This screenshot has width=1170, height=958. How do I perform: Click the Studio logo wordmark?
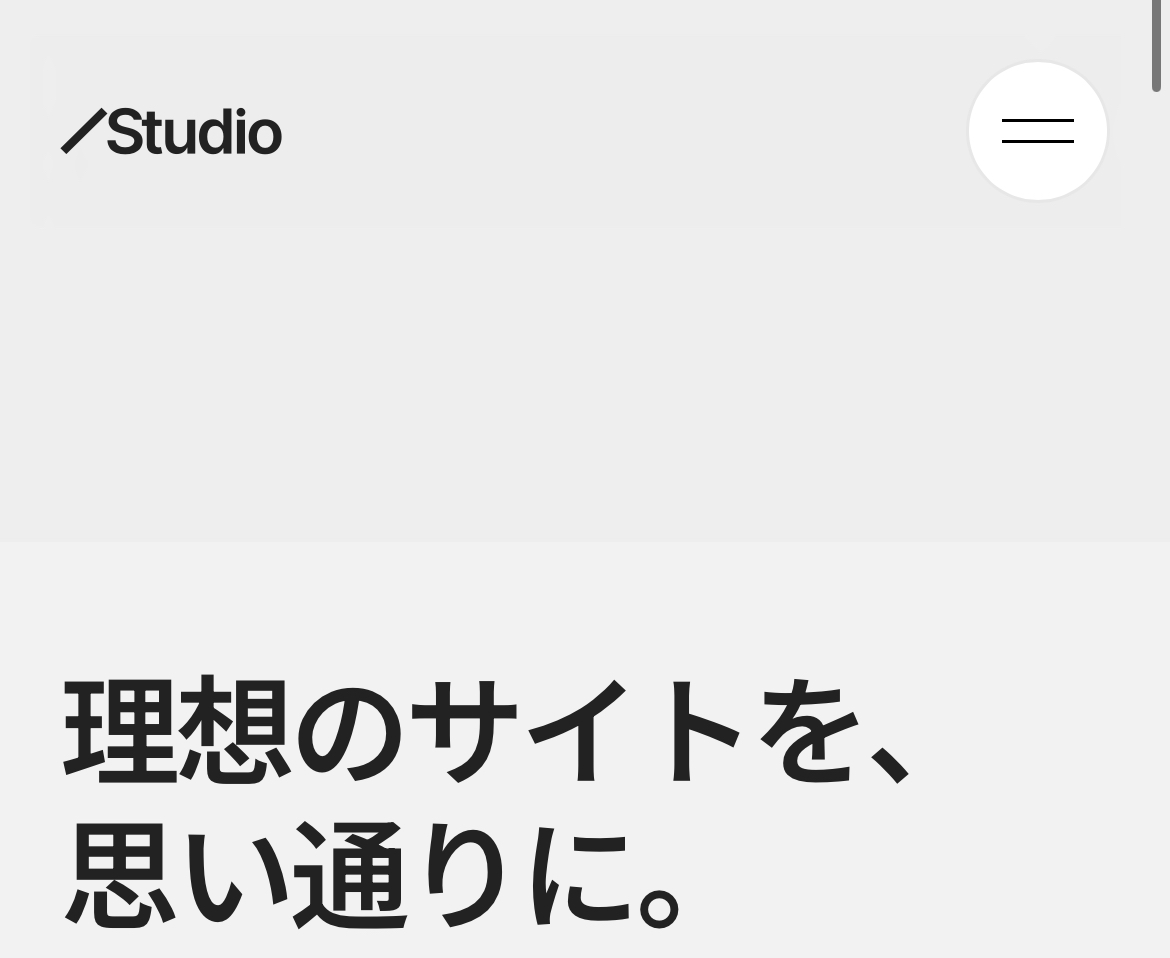[172, 131]
